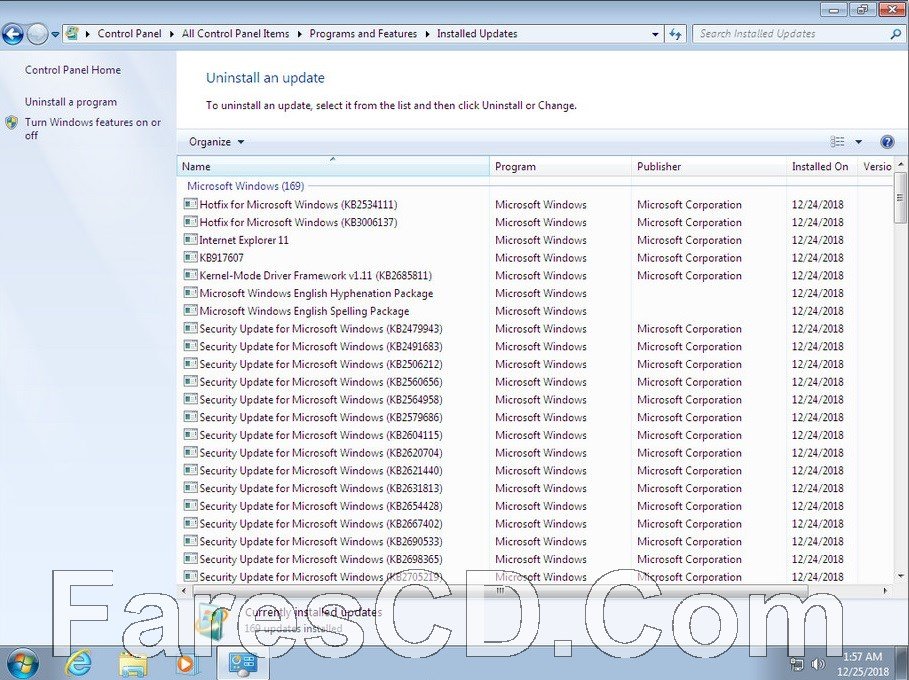Select Hotfix for Microsoft Windows (KB3006137)
This screenshot has width=909, height=680.
[x=537, y=223]
